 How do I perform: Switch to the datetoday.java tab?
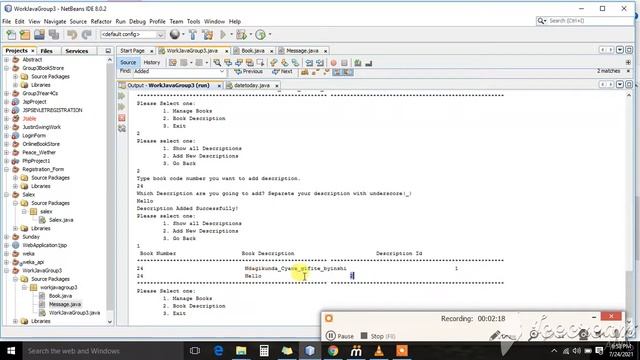pyautogui.click(x=252, y=85)
